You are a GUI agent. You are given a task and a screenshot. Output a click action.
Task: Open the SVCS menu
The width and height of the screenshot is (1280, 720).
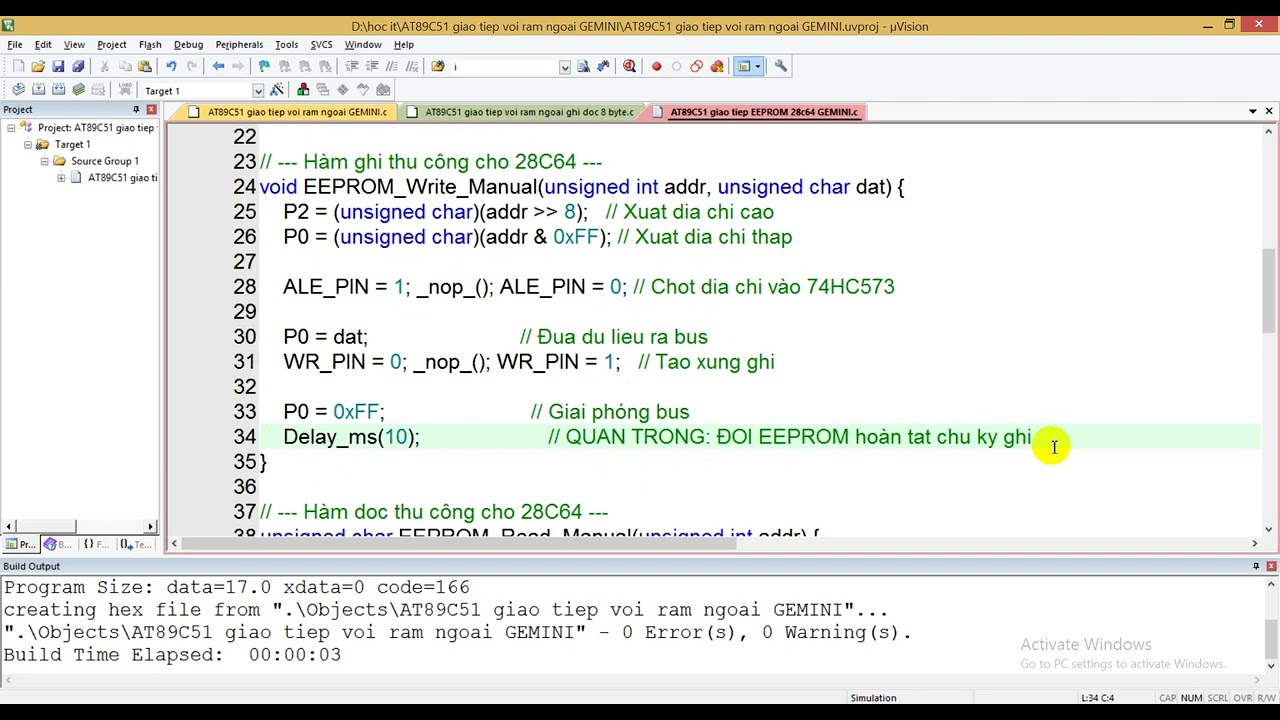tap(321, 44)
